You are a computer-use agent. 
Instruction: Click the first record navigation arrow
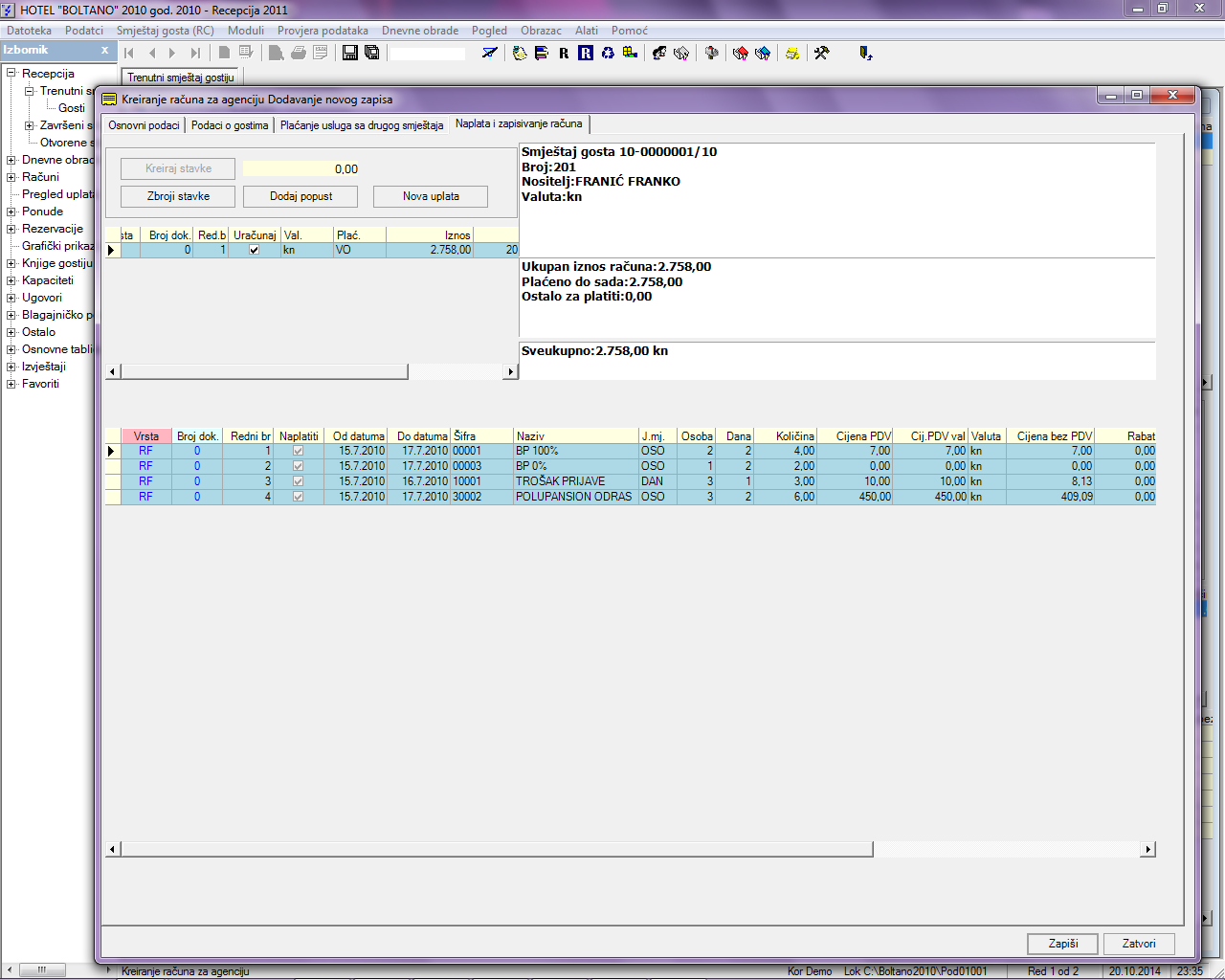(x=129, y=54)
